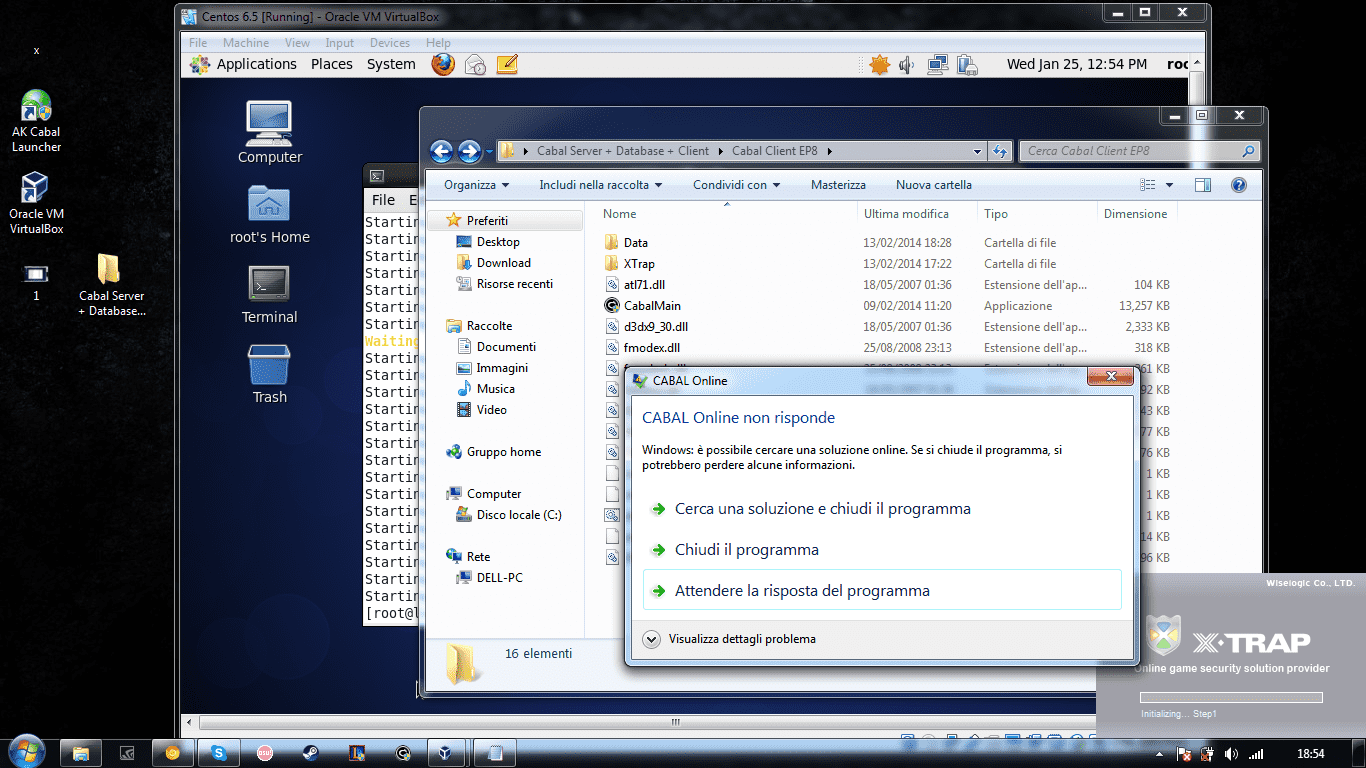1366x768 pixels.
Task: Expand the Cabal Client EP8 breadcrumb arrow
Action: click(x=830, y=151)
